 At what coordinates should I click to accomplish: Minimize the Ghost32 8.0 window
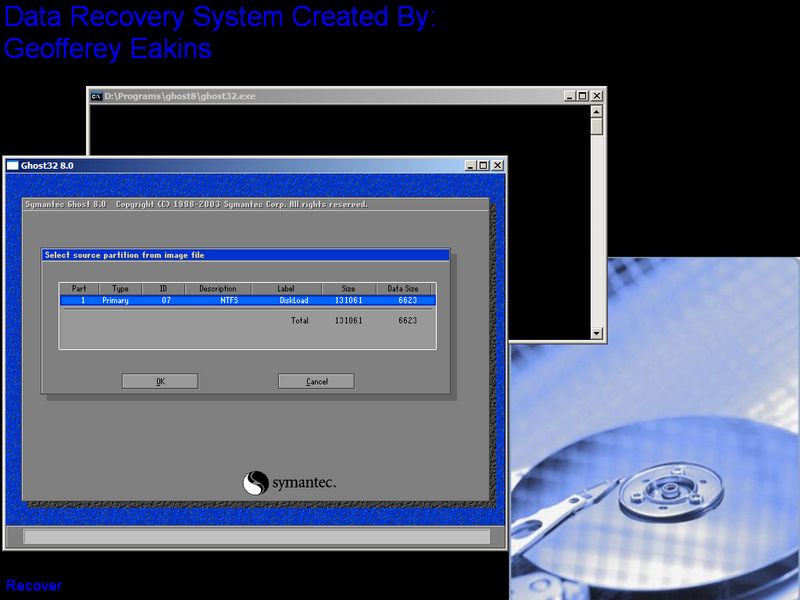(x=470, y=165)
